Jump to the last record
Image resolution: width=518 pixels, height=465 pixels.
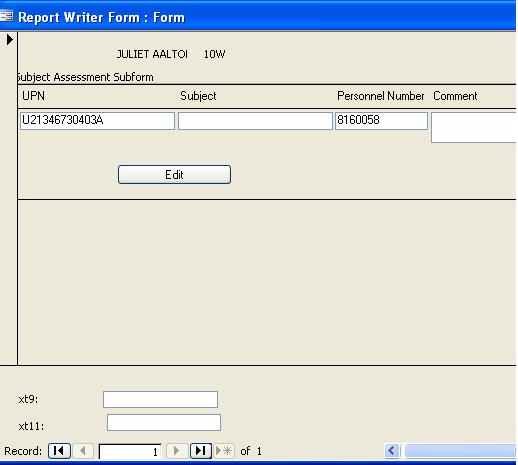click(201, 451)
